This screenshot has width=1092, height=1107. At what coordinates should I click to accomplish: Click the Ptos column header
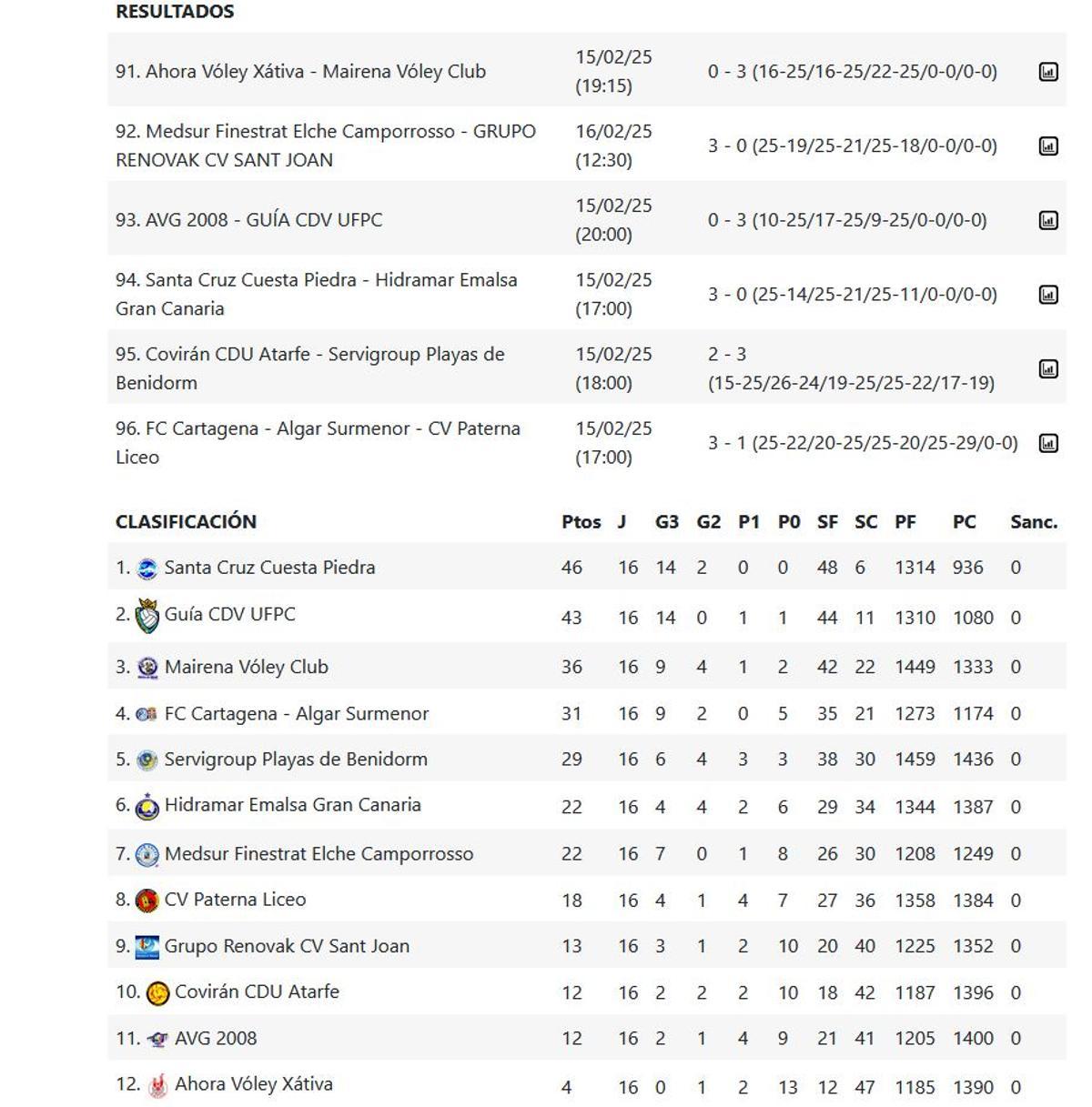pyautogui.click(x=581, y=522)
